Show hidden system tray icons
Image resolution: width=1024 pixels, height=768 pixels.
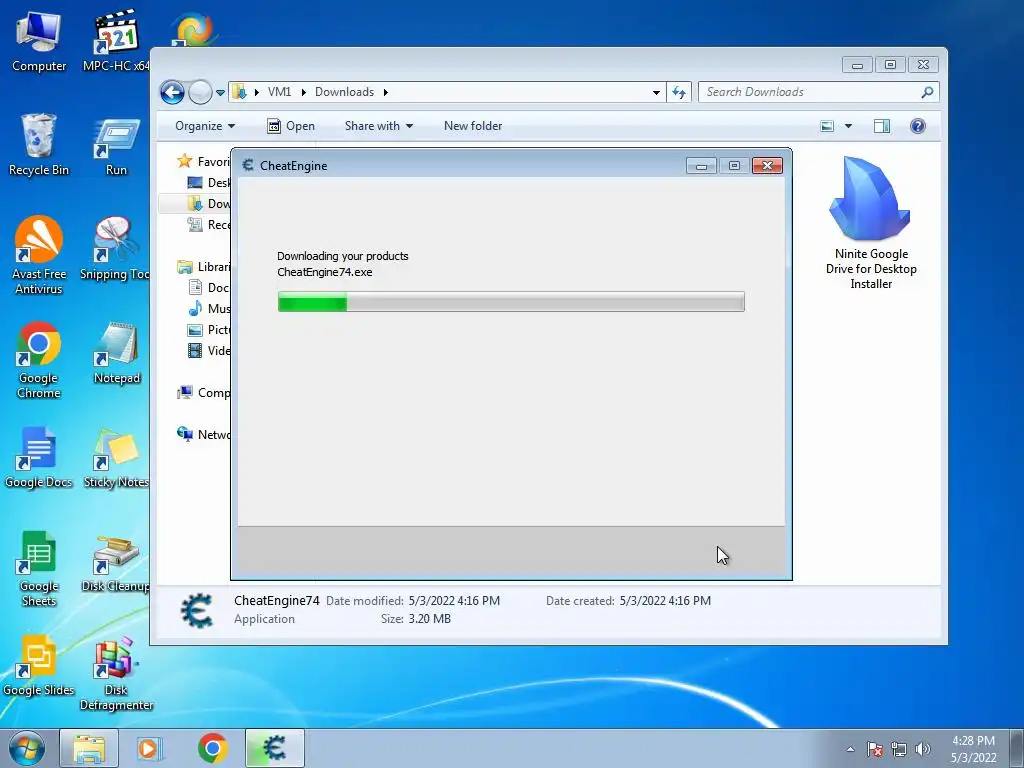[850, 749]
